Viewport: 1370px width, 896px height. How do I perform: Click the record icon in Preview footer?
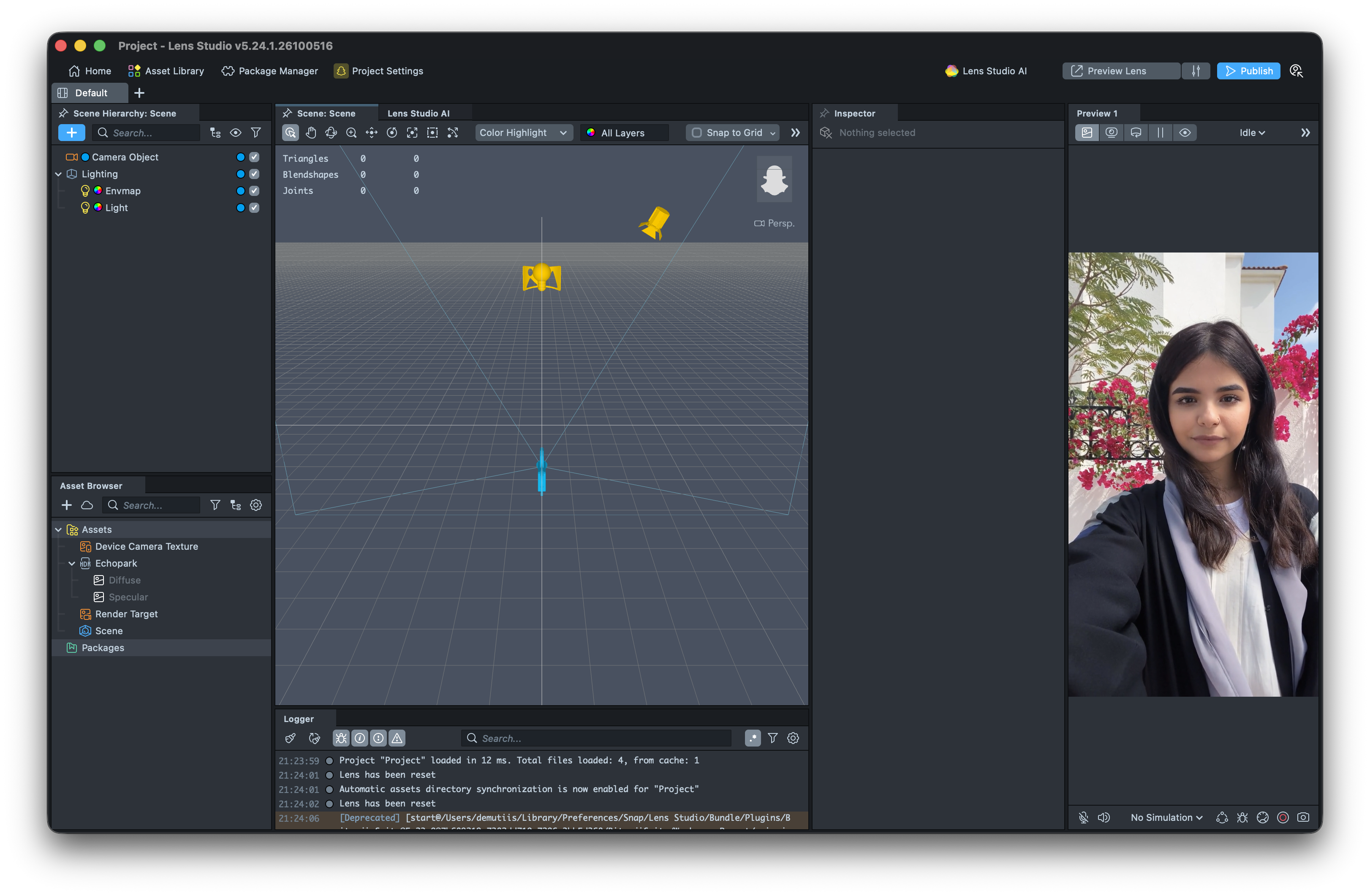coord(1283,818)
